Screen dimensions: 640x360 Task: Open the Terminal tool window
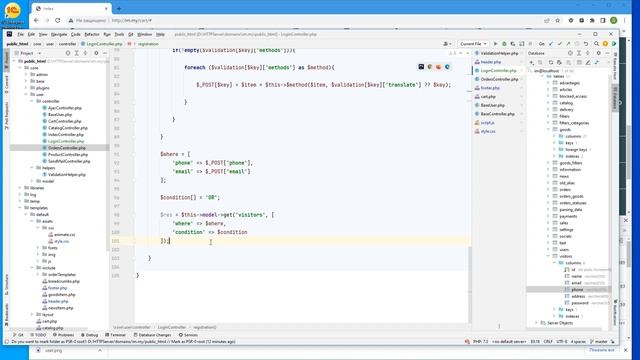click(x=116, y=335)
